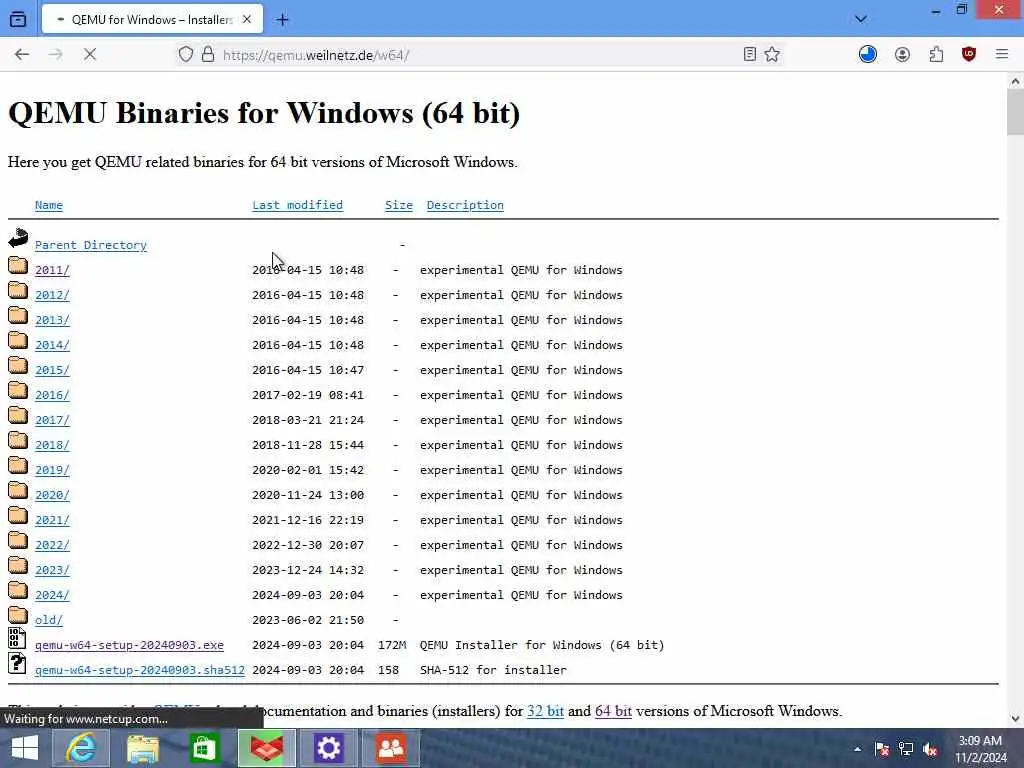Image resolution: width=1024 pixels, height=768 pixels.
Task: Click the folder icon beside old/
Action: [18, 615]
